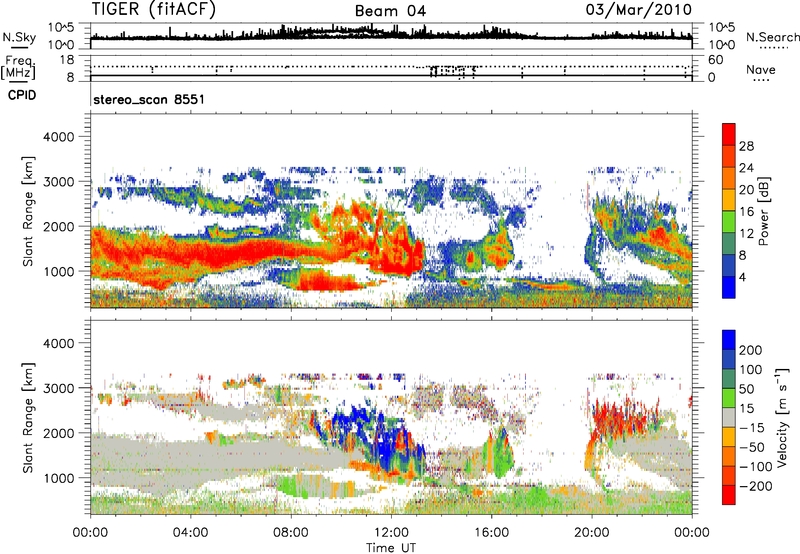
Task: Click the '4000' tick on power panel
Action: tap(58, 137)
